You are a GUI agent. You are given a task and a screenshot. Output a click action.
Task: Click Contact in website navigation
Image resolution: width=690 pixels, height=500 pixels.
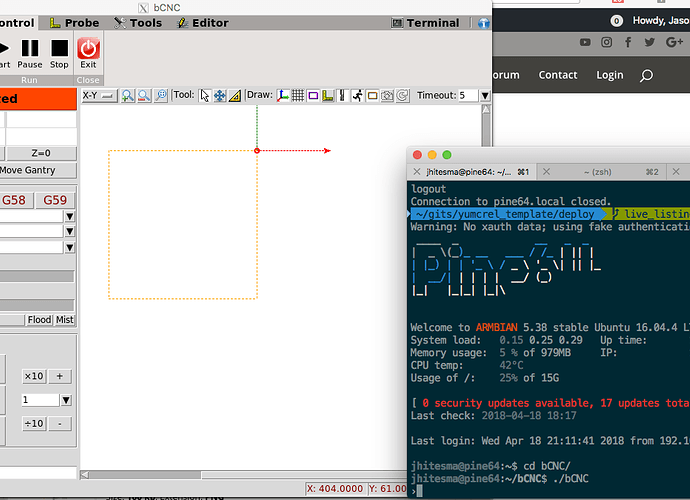558,75
